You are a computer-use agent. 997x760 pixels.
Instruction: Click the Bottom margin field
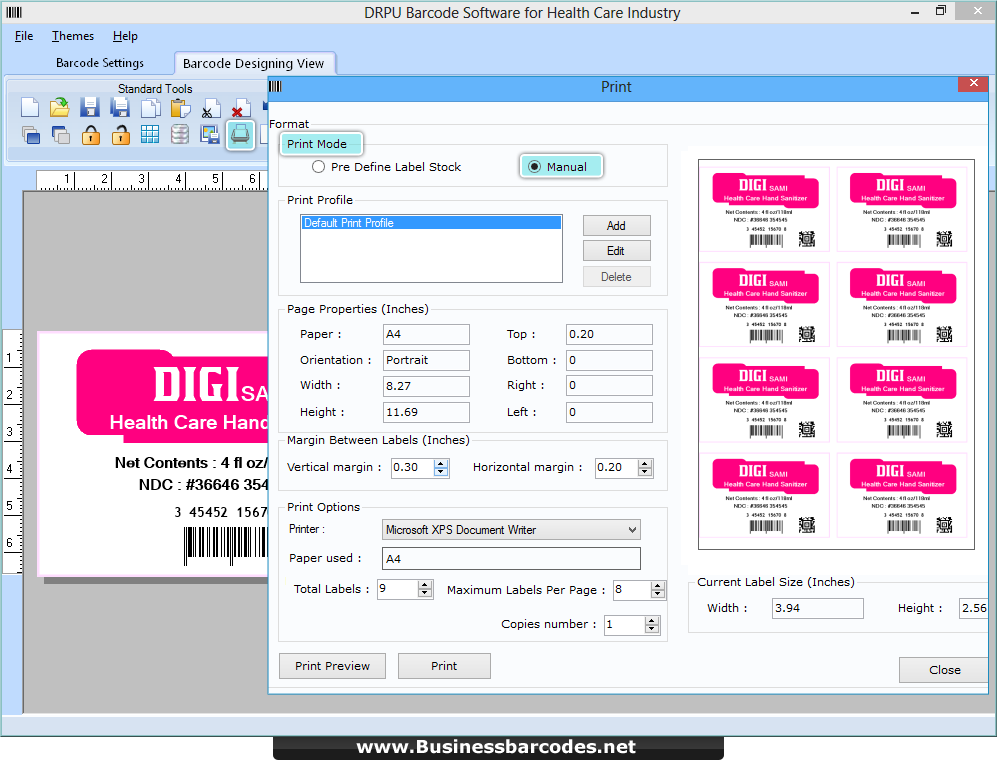(609, 360)
